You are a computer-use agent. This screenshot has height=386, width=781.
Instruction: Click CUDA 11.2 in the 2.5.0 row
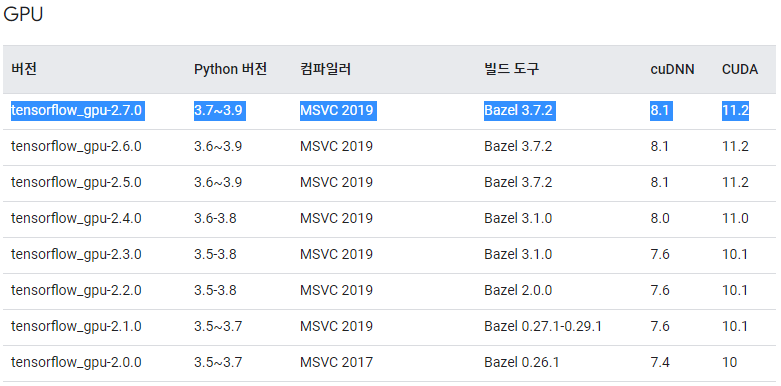pos(735,183)
